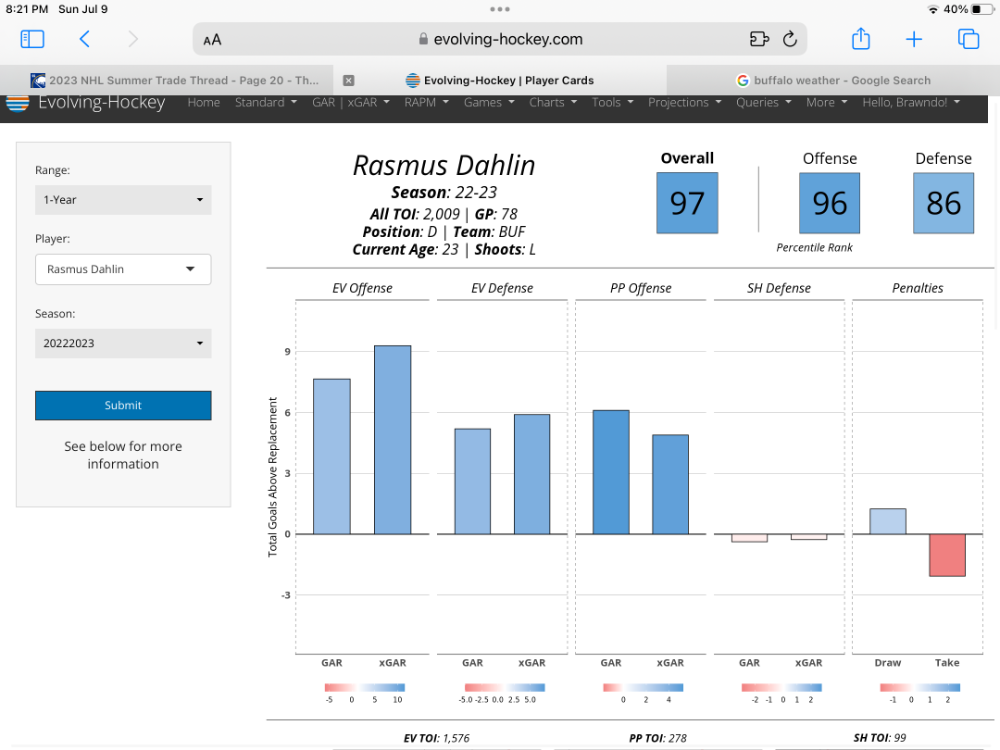Tap the three-dot multitasking indicator
This screenshot has width=1000, height=750.
(x=500, y=9)
